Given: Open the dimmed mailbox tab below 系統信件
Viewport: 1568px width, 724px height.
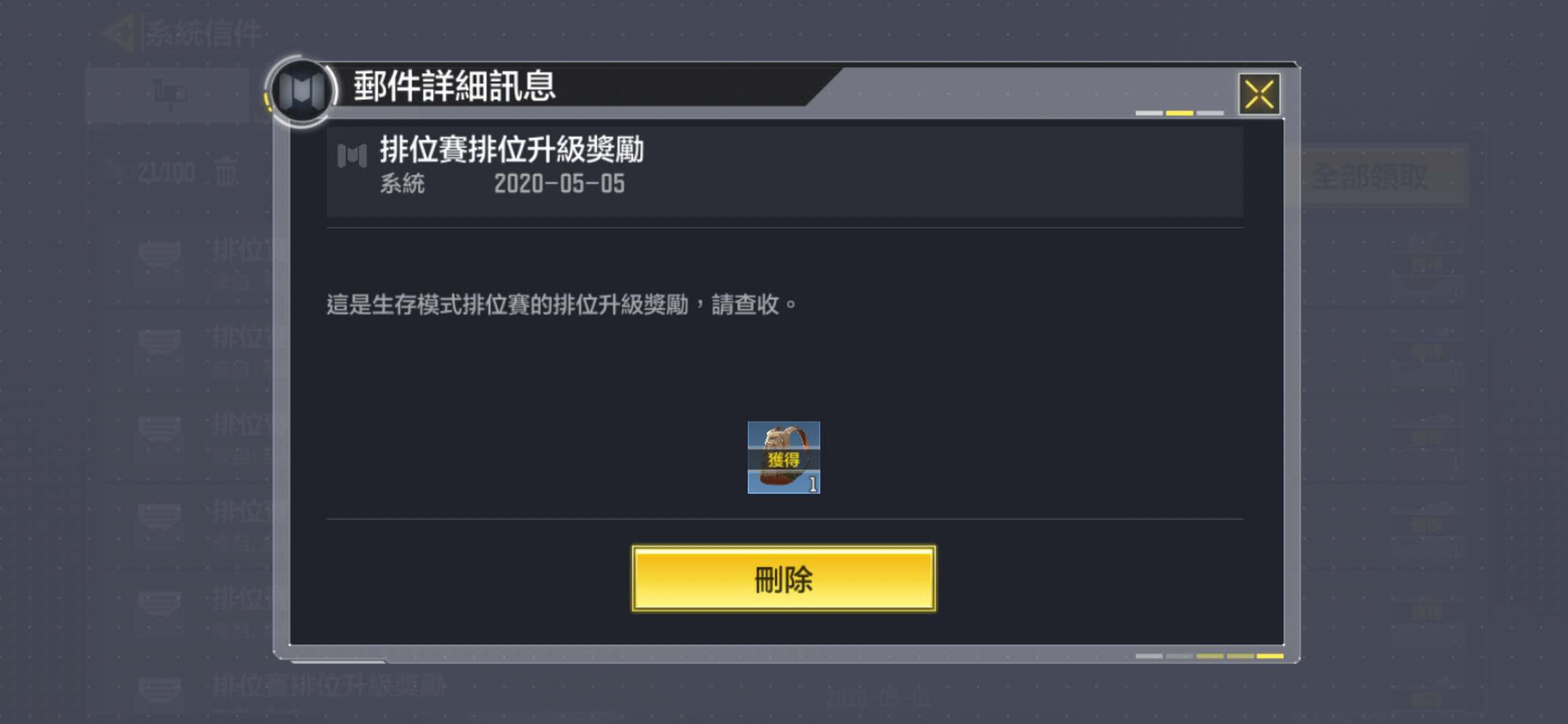Looking at the screenshot, I should point(168,95).
